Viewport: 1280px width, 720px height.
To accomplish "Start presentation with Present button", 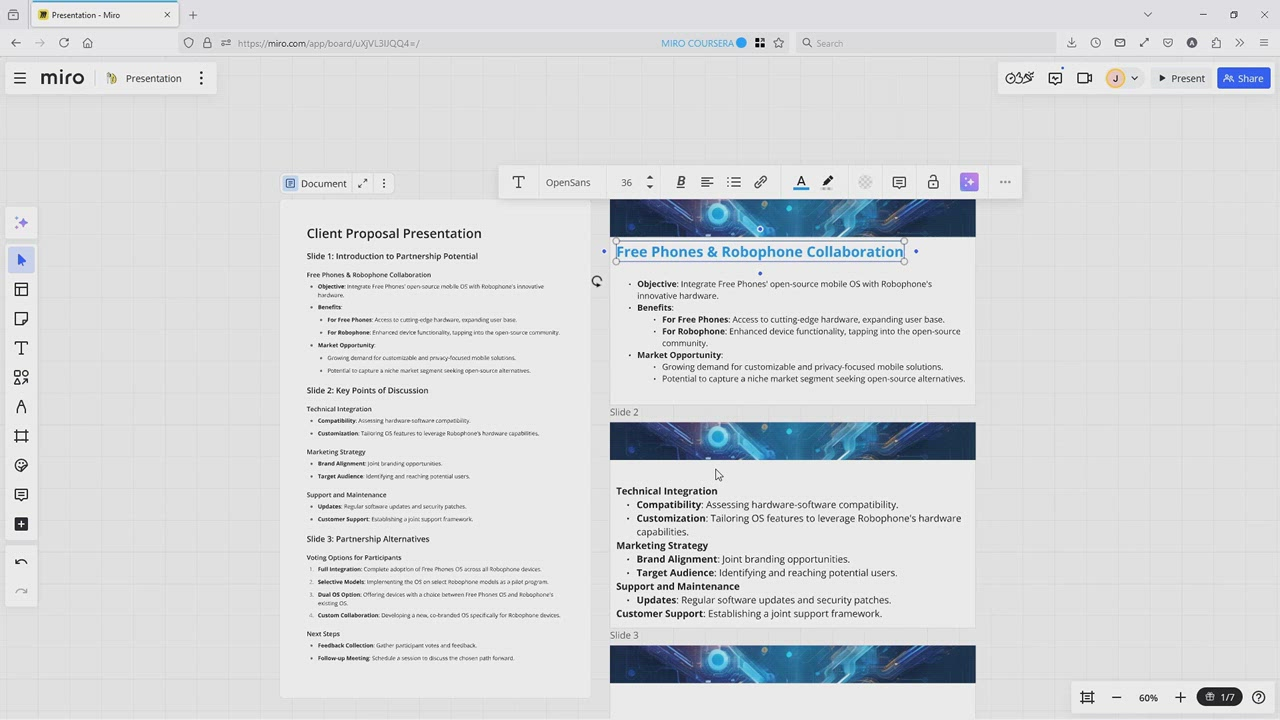I will (x=1181, y=78).
